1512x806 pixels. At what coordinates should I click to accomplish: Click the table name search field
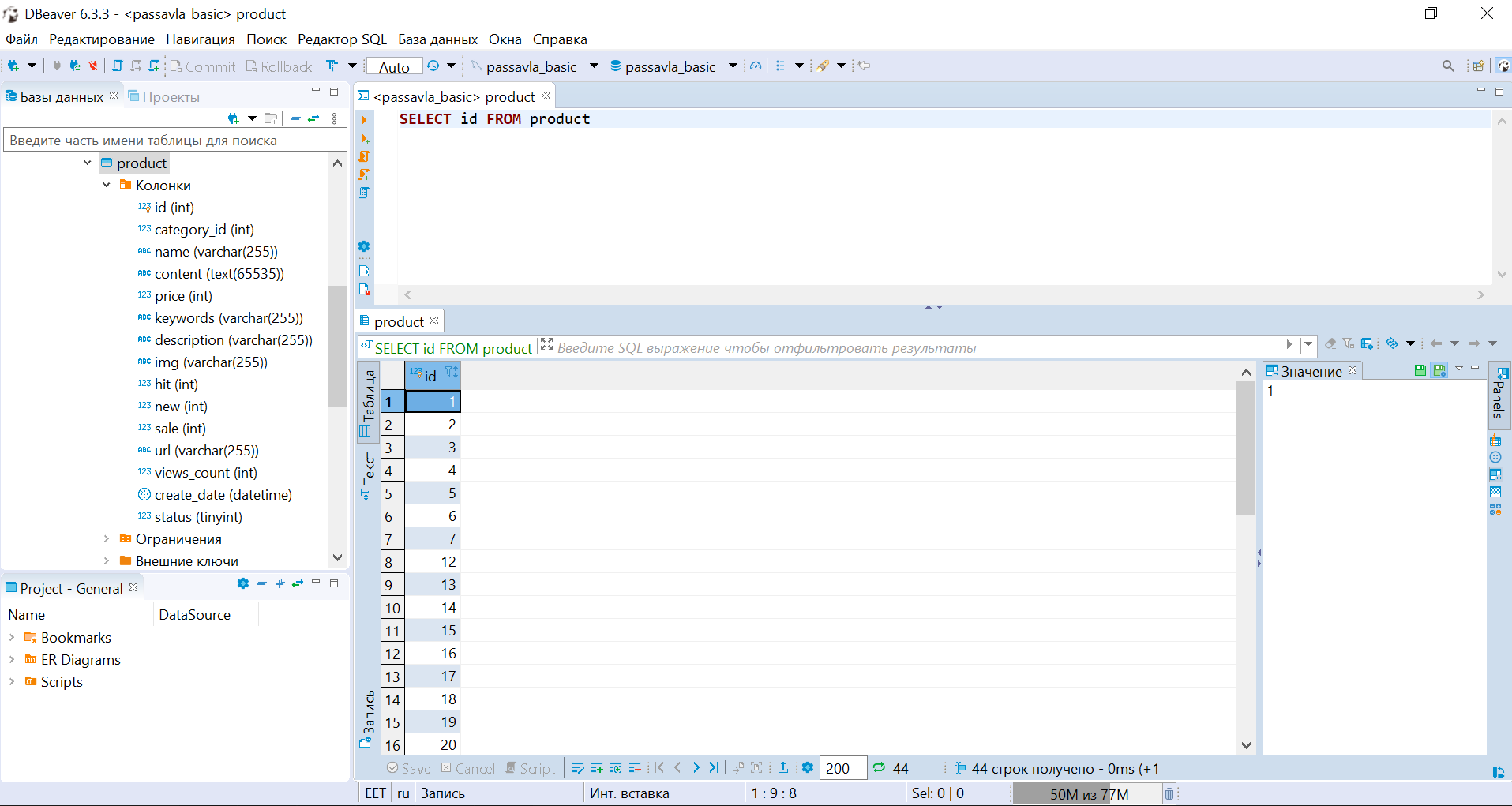pyautogui.click(x=175, y=141)
